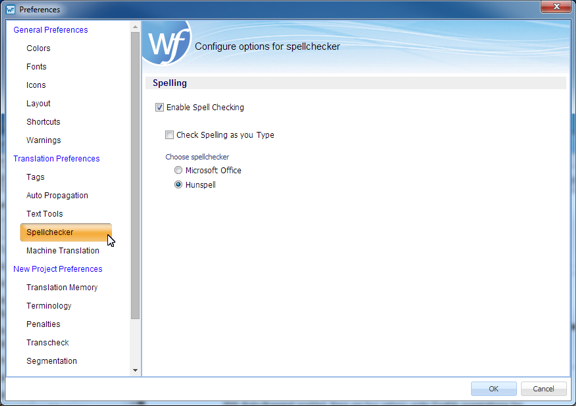Open General Preferences section

(x=51, y=30)
